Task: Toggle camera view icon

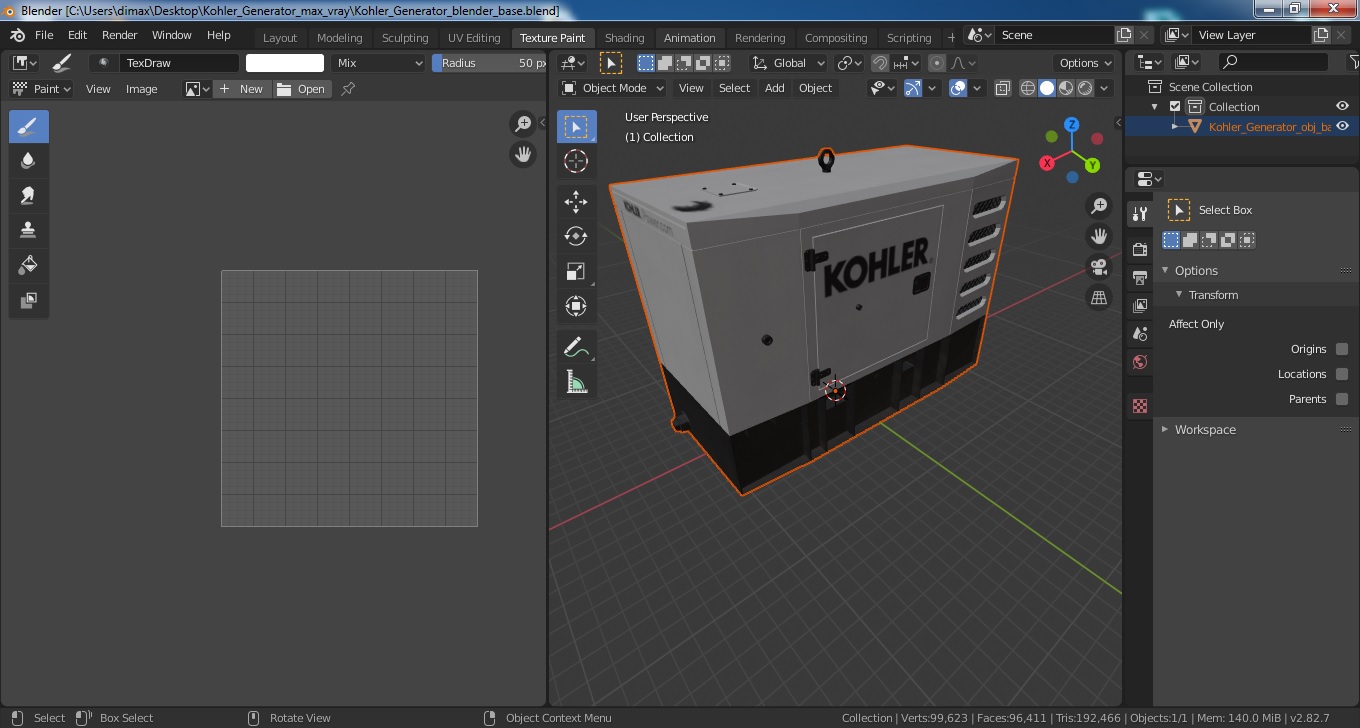Action: 1099,267
